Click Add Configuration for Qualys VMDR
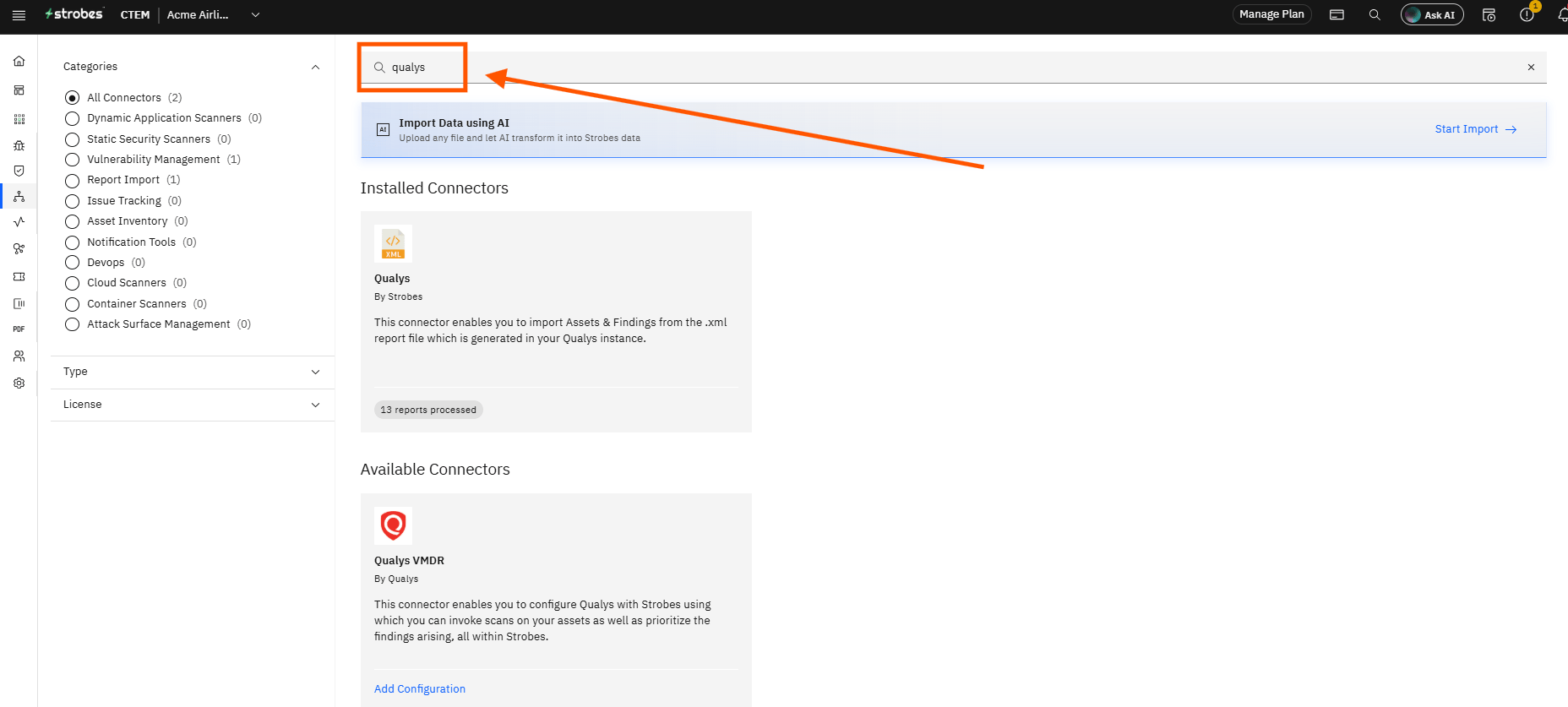Image resolution: width=1568 pixels, height=707 pixels. click(420, 689)
